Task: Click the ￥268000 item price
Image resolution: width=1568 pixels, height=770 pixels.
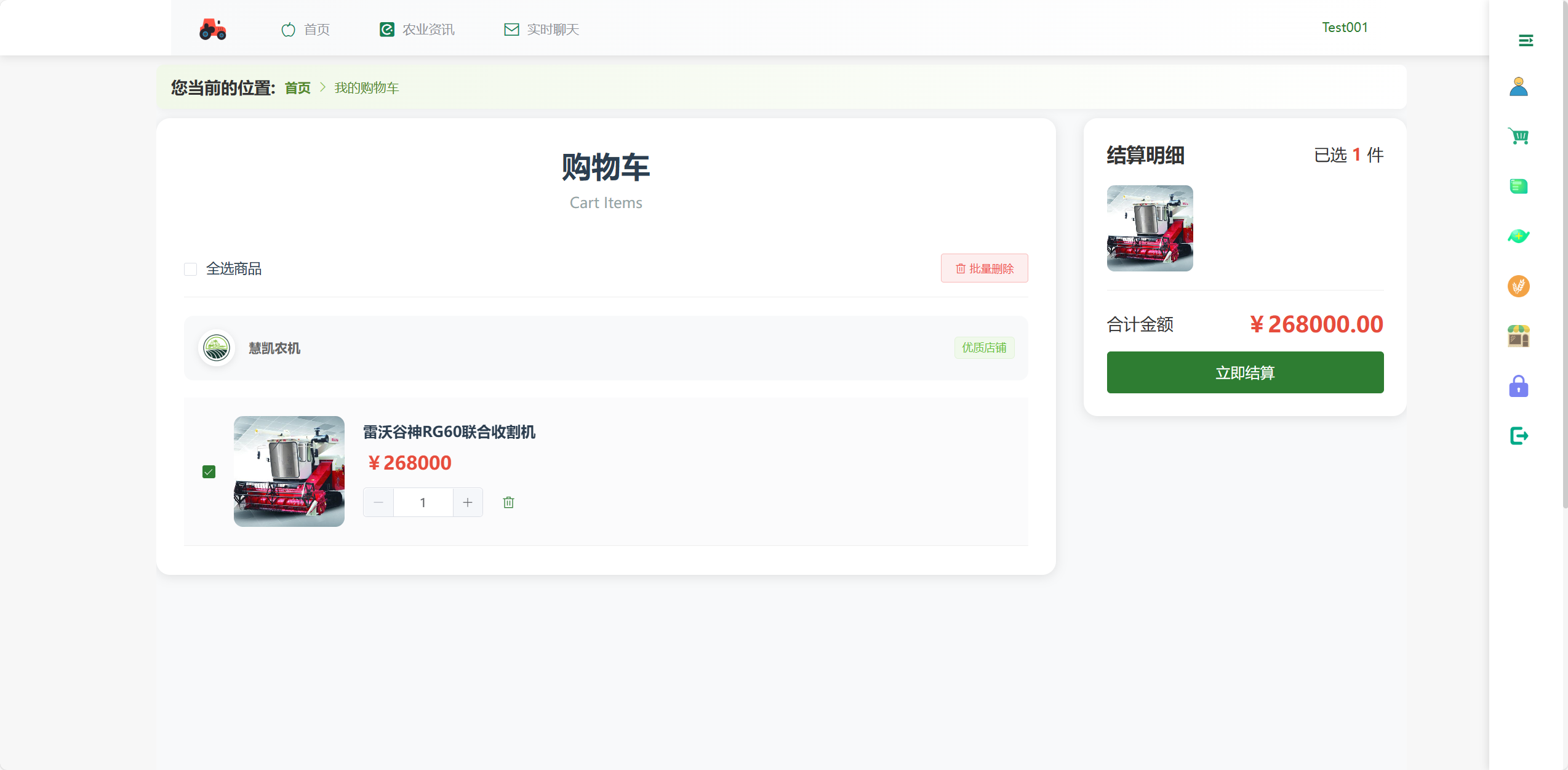Action: click(x=409, y=463)
